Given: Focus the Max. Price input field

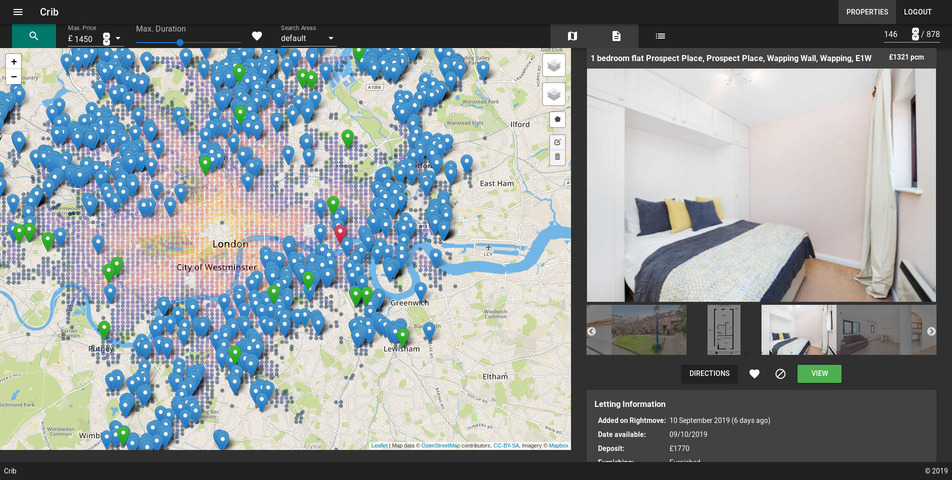Looking at the screenshot, I should [89, 39].
